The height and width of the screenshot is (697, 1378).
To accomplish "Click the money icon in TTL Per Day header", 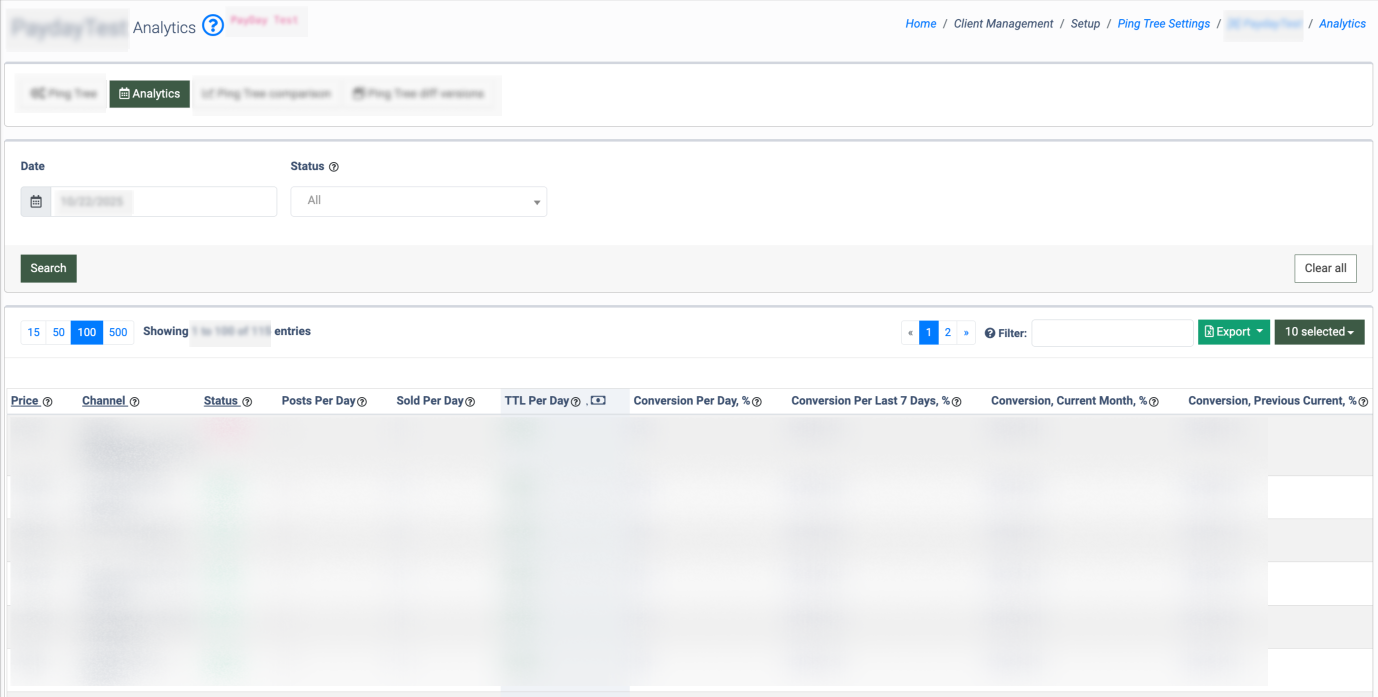I will pos(598,401).
